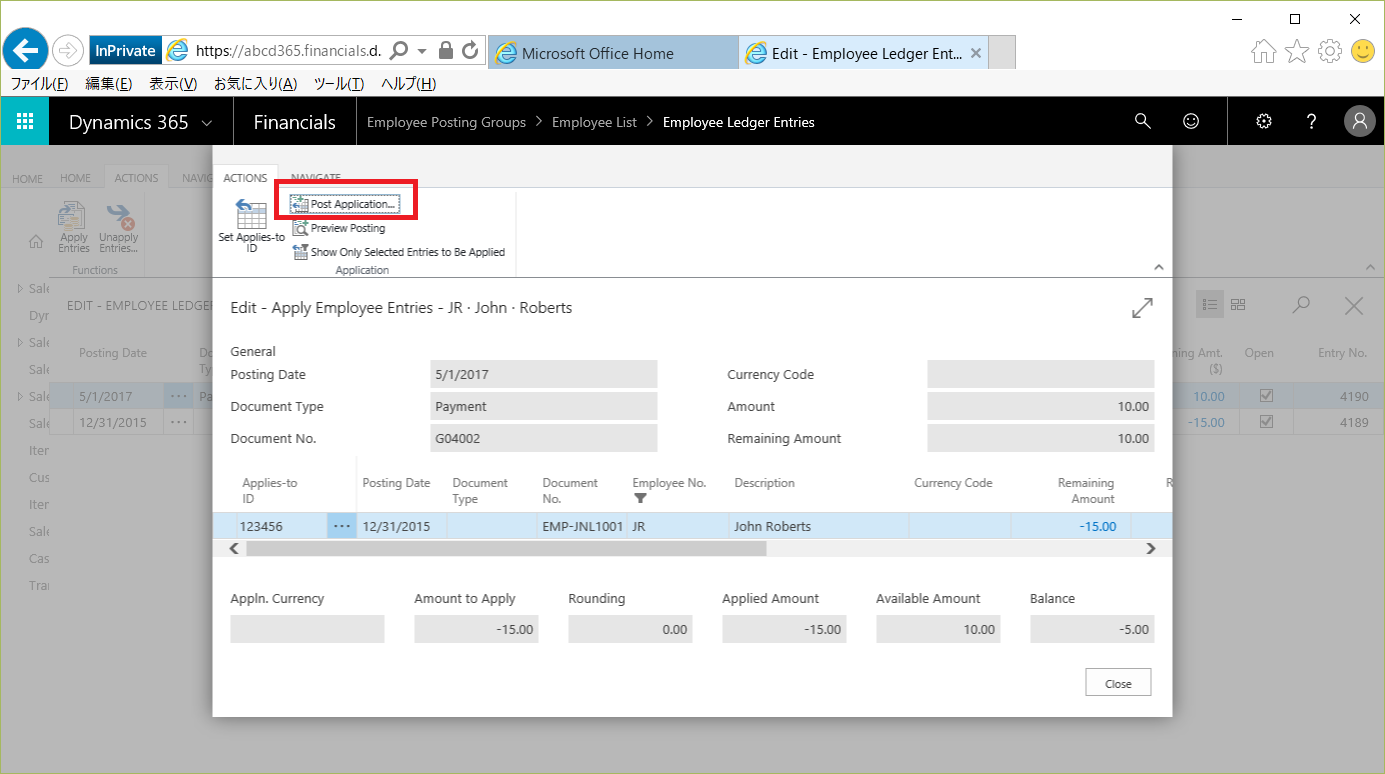Open the ツール(T) menu
Viewport: 1385px width, 774px height.
[339, 84]
